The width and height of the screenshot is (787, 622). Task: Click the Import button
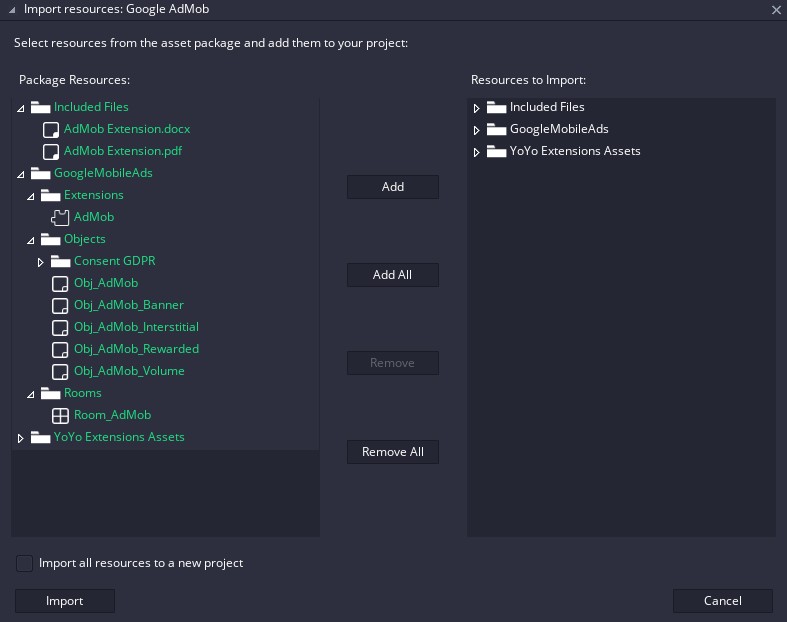(65, 601)
